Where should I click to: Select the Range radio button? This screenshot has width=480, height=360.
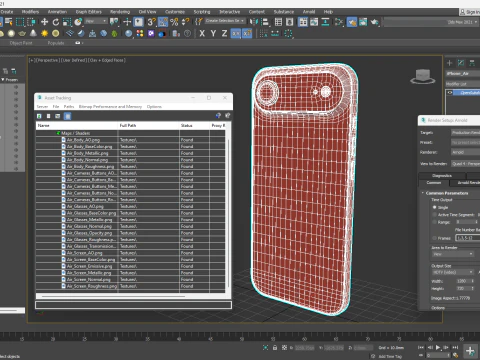pos(434,222)
